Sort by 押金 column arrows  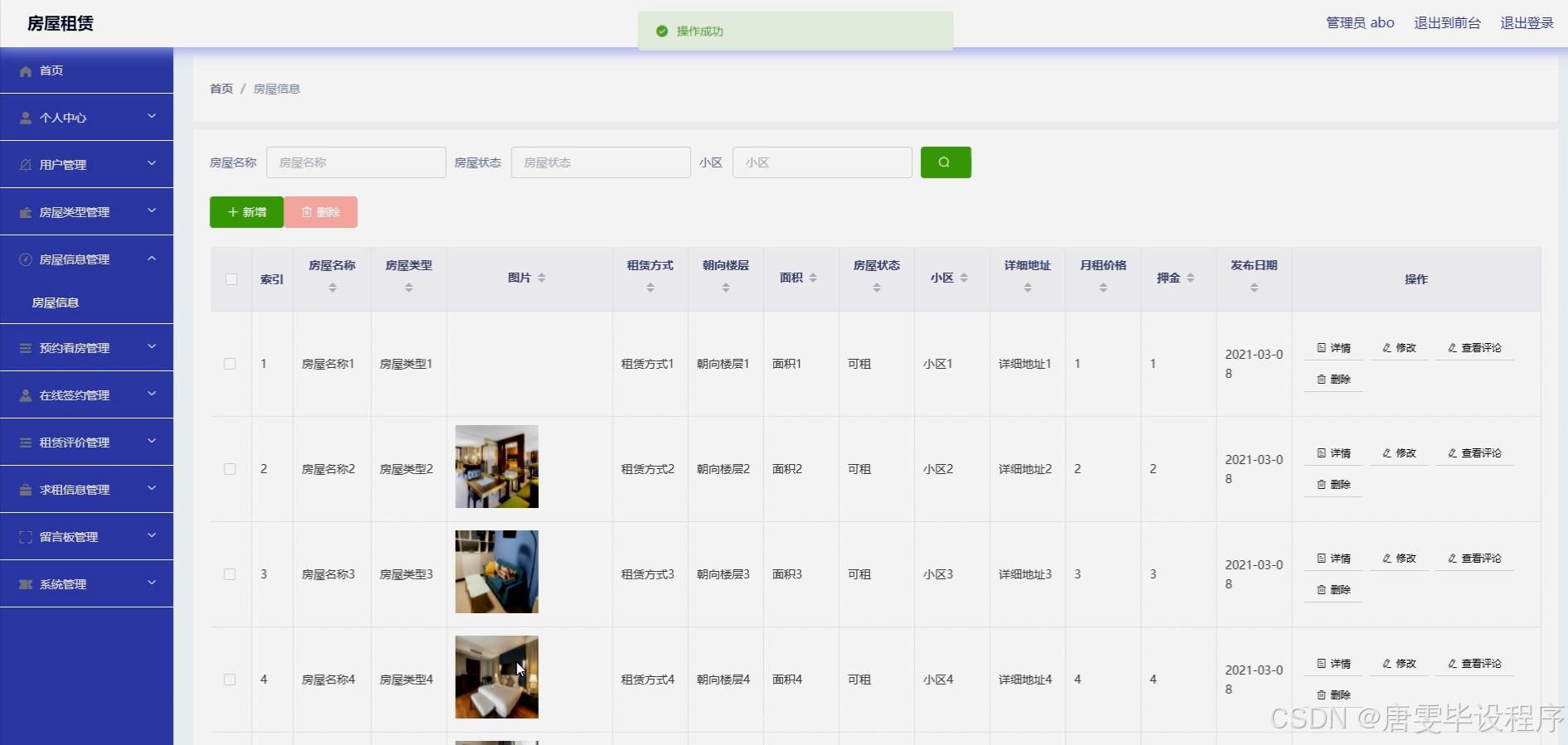[x=1190, y=278]
